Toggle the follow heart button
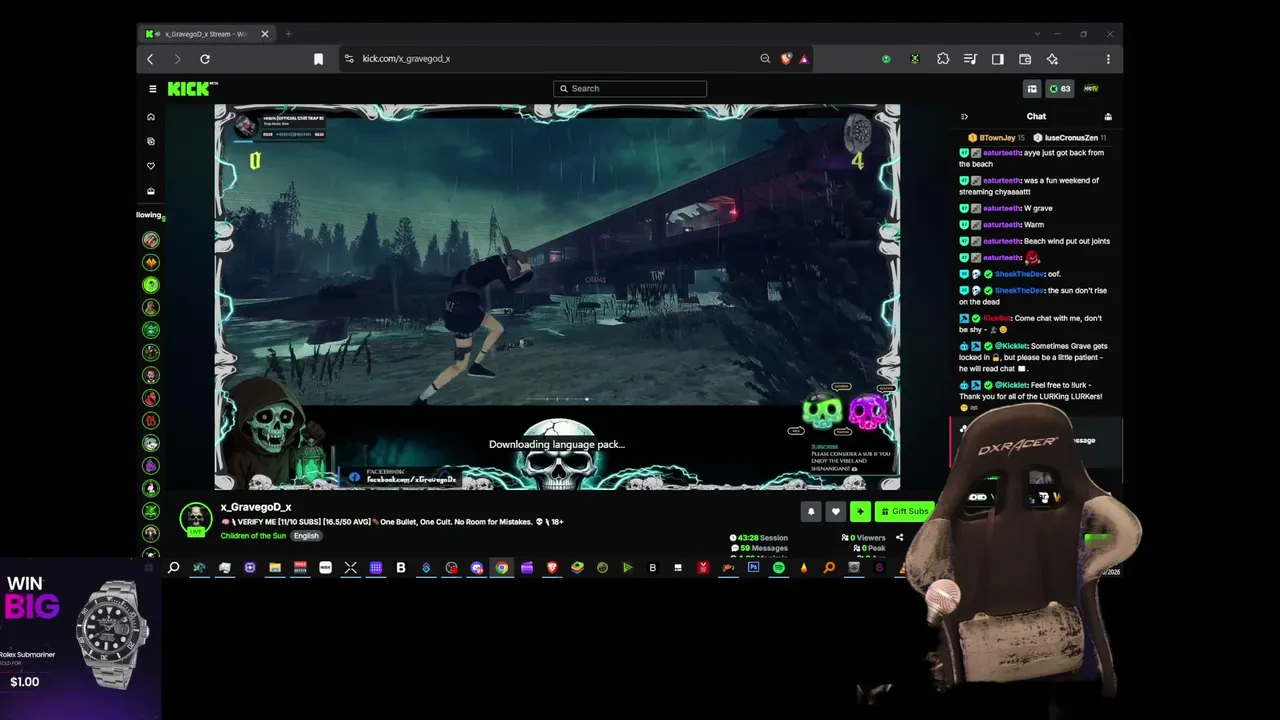 (836, 512)
